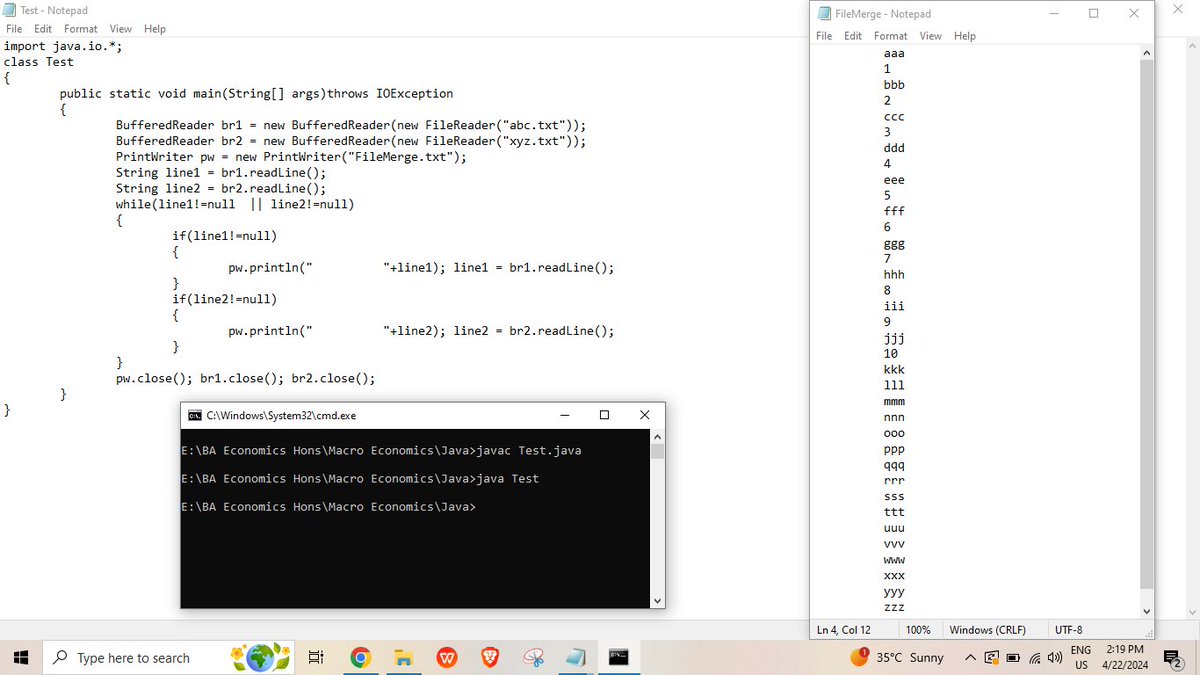This screenshot has height=675, width=1200.
Task: Click cmd.exe window title icon
Action: tap(195, 415)
